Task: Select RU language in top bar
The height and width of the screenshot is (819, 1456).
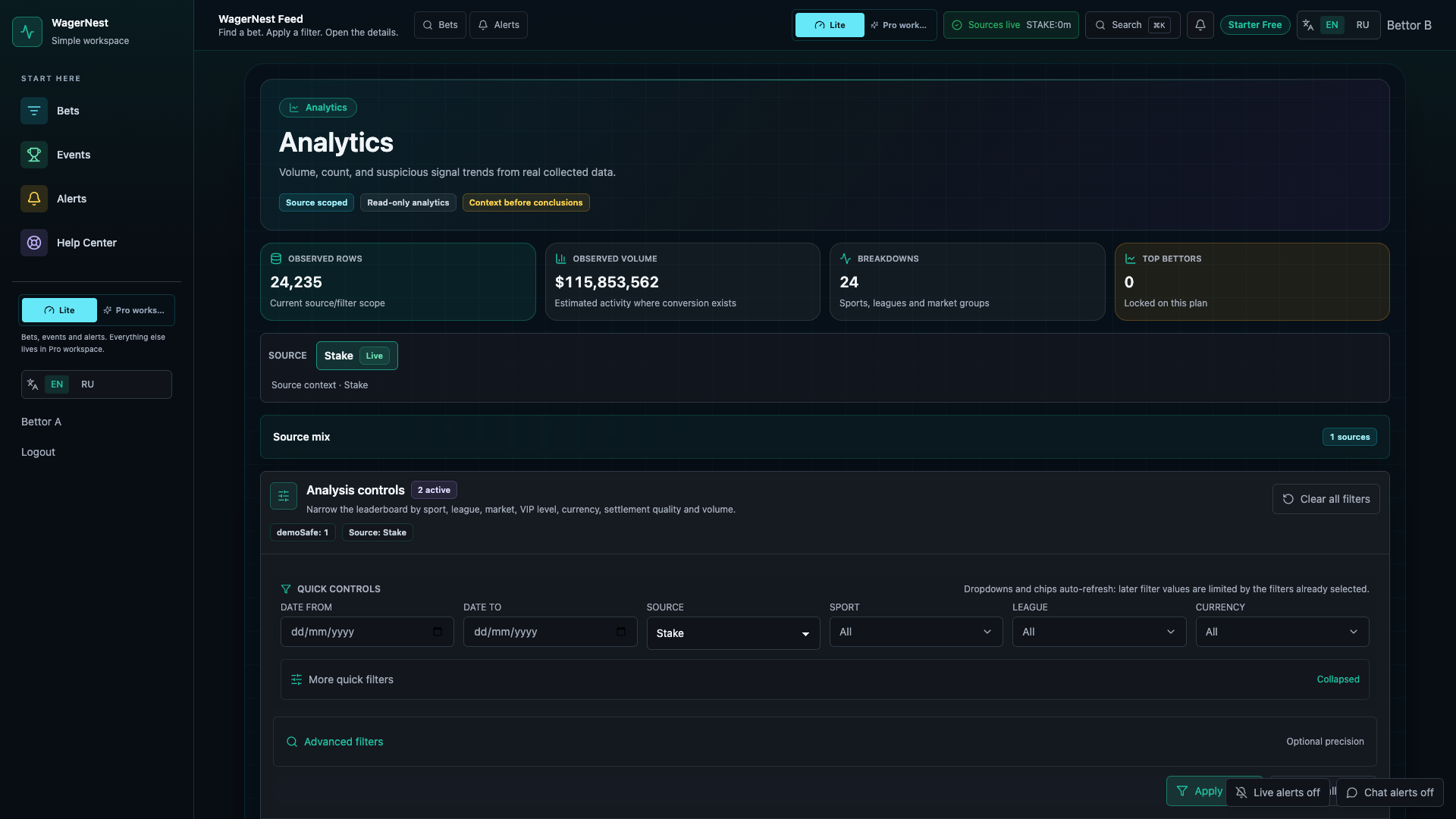Action: pos(1363,25)
